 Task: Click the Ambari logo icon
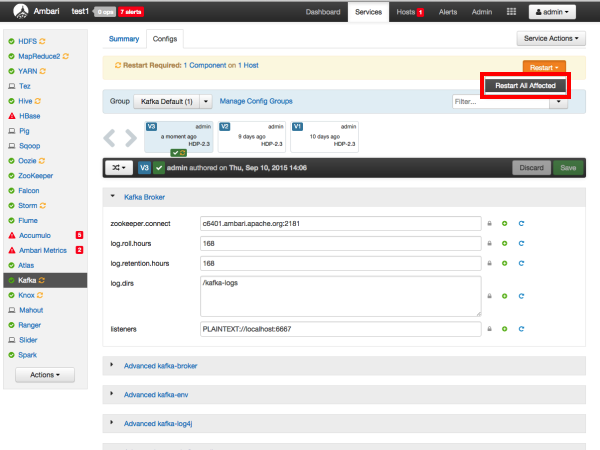[x=20, y=11]
